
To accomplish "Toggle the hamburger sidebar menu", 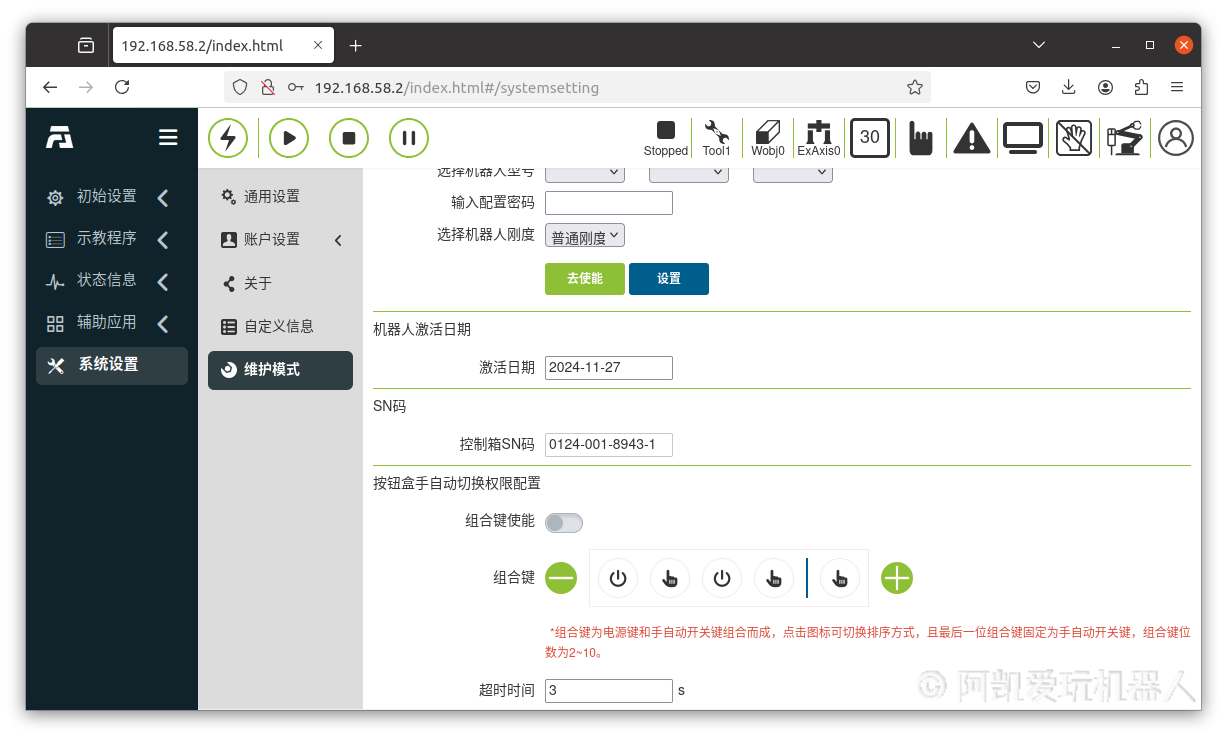I will coord(168,138).
